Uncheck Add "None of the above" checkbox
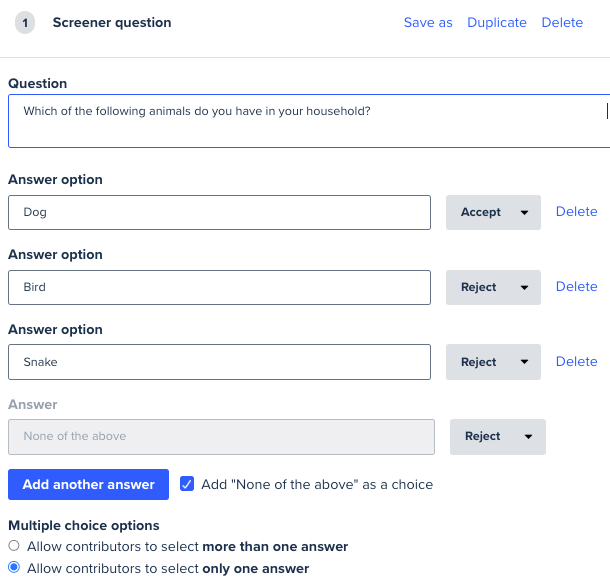 [x=187, y=484]
